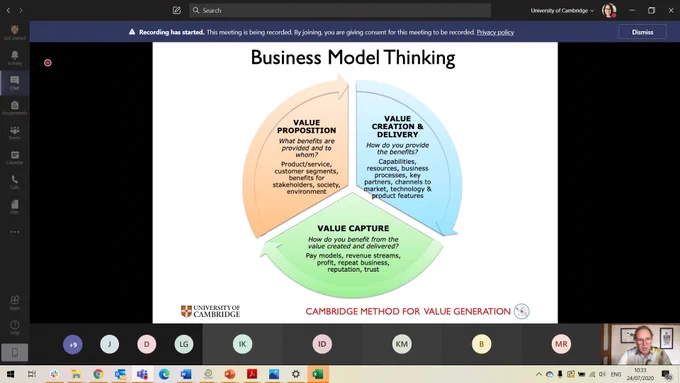Open the Windows notification center
This screenshot has height=383, width=680.
[x=667, y=374]
